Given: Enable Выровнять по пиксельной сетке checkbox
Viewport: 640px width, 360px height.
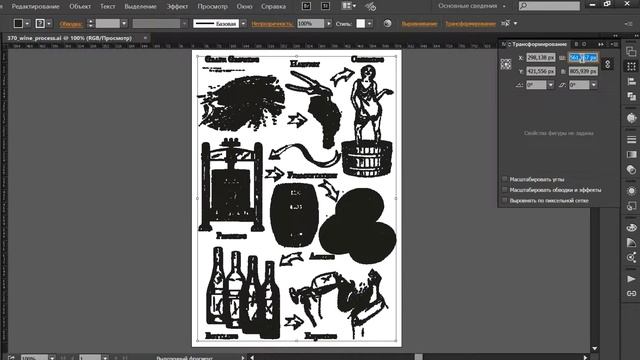Looking at the screenshot, I should point(504,200).
